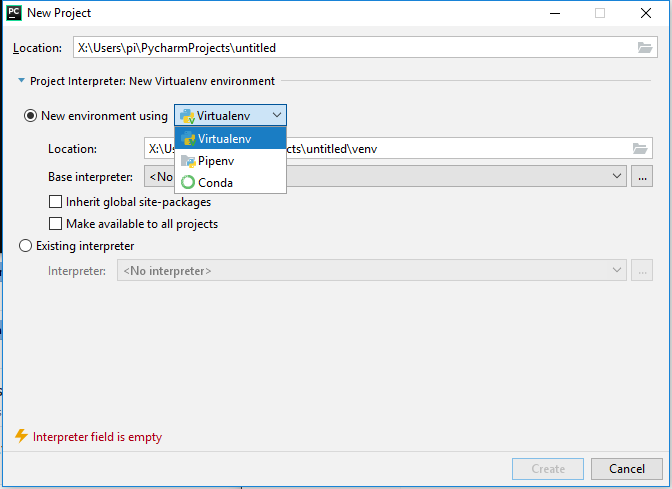This screenshot has width=672, height=489.
Task: Click the folder icon beside venv Location field
Action: pyautogui.click(x=640, y=149)
